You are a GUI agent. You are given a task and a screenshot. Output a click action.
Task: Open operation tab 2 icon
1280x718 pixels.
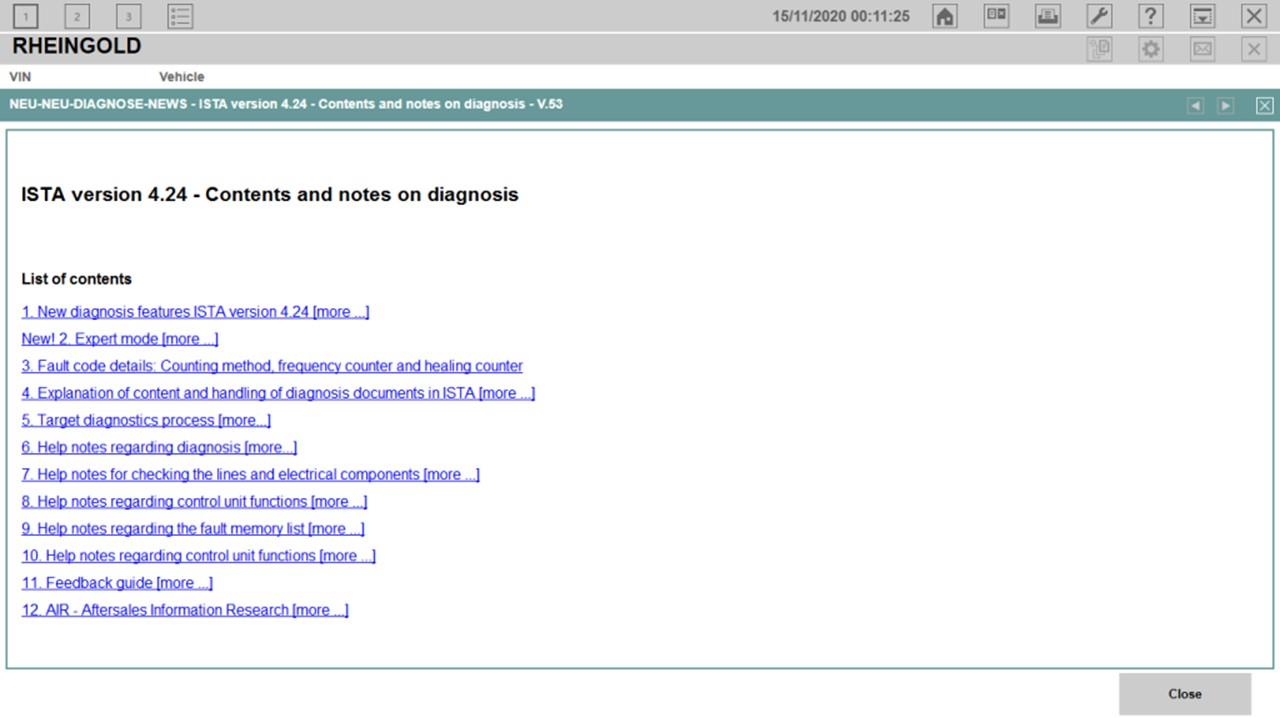pyautogui.click(x=77, y=16)
